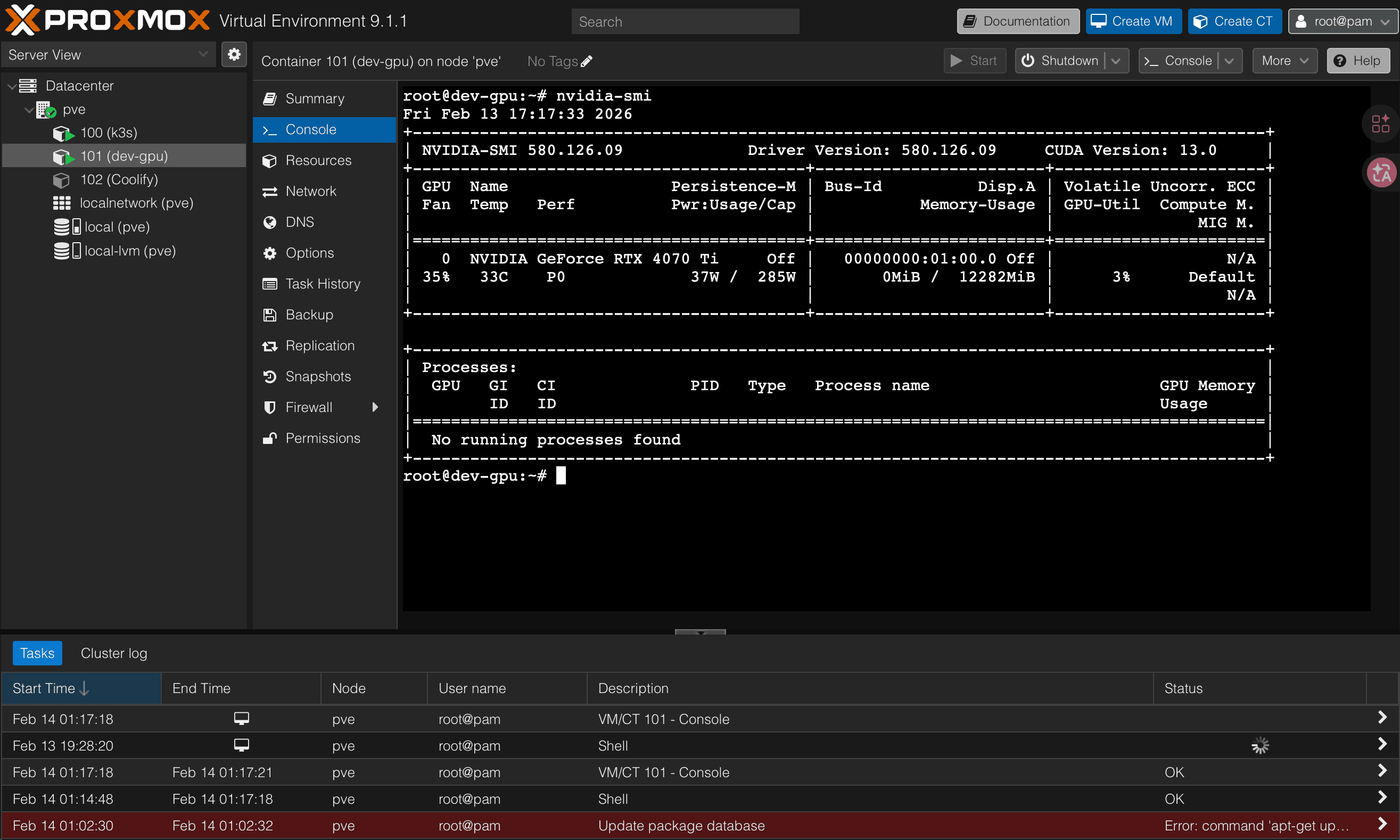
Task: Click Create VM button
Action: point(1133,21)
